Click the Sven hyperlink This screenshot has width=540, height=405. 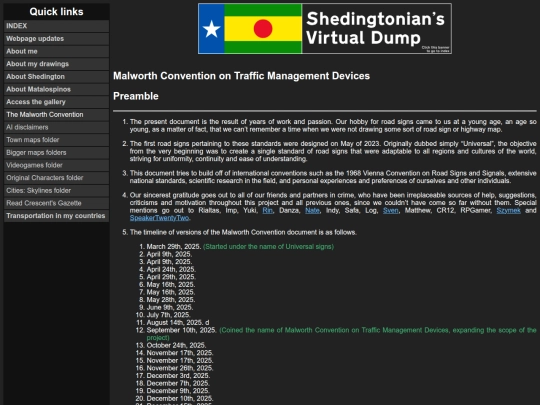coord(391,210)
